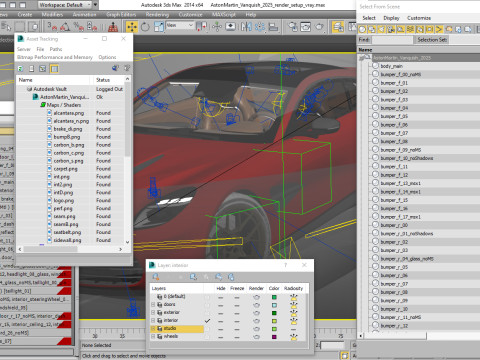Toggle Radiosity for the doors layer
Viewport: 480px width, 360px height.
(x=294, y=305)
